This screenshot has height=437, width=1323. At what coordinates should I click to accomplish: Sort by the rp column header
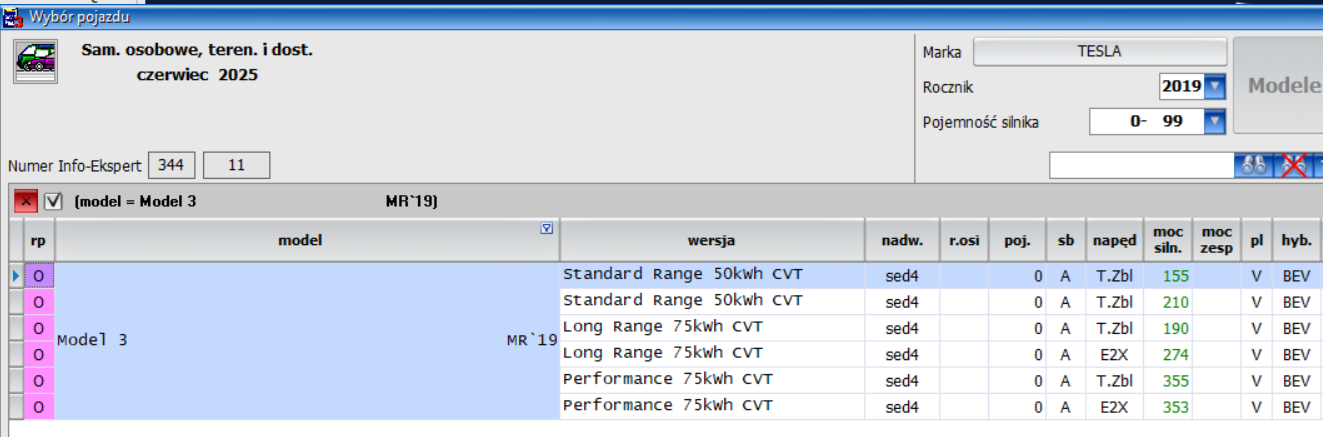[38, 240]
